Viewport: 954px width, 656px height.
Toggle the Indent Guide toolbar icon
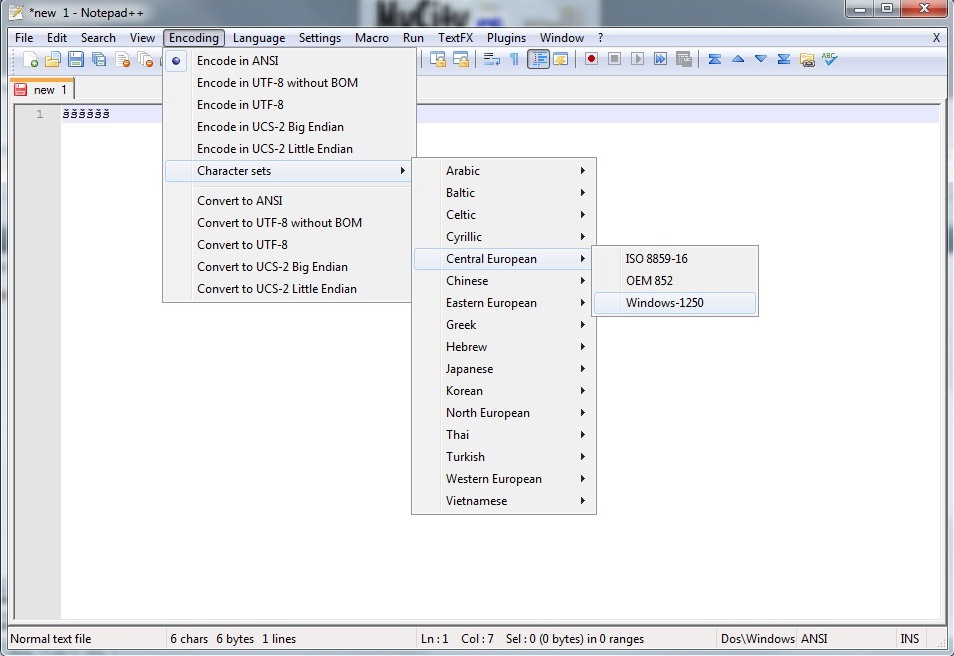tap(538, 60)
